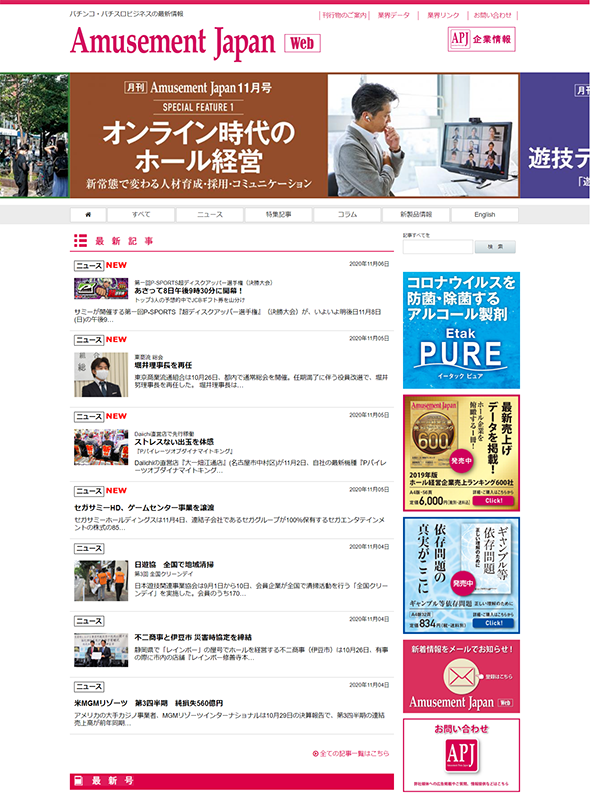Viewport: 600px width, 800px height.
Task: Click 発売中 badge on ランキング600社 ad
Action: pyautogui.click(x=461, y=461)
